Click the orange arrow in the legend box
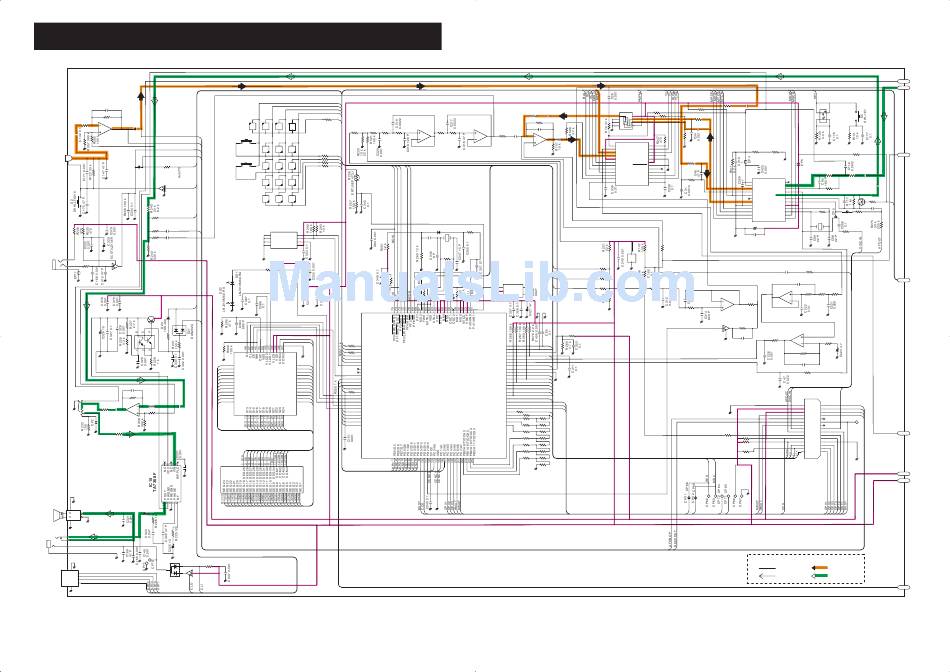 (820, 568)
